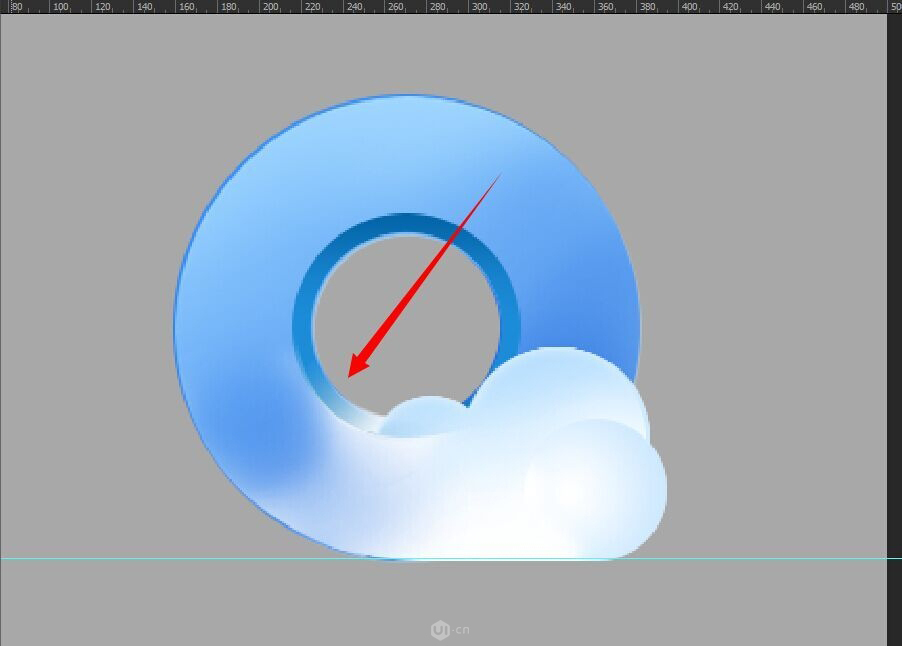Click the 300 mark on the horizontal ruler

pyautogui.click(x=480, y=6)
